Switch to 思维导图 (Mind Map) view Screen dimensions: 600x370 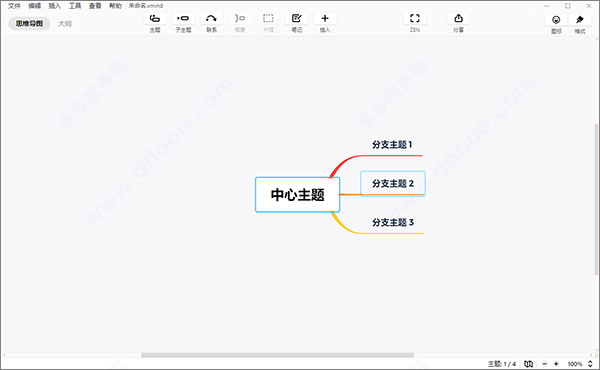pyautogui.click(x=29, y=24)
